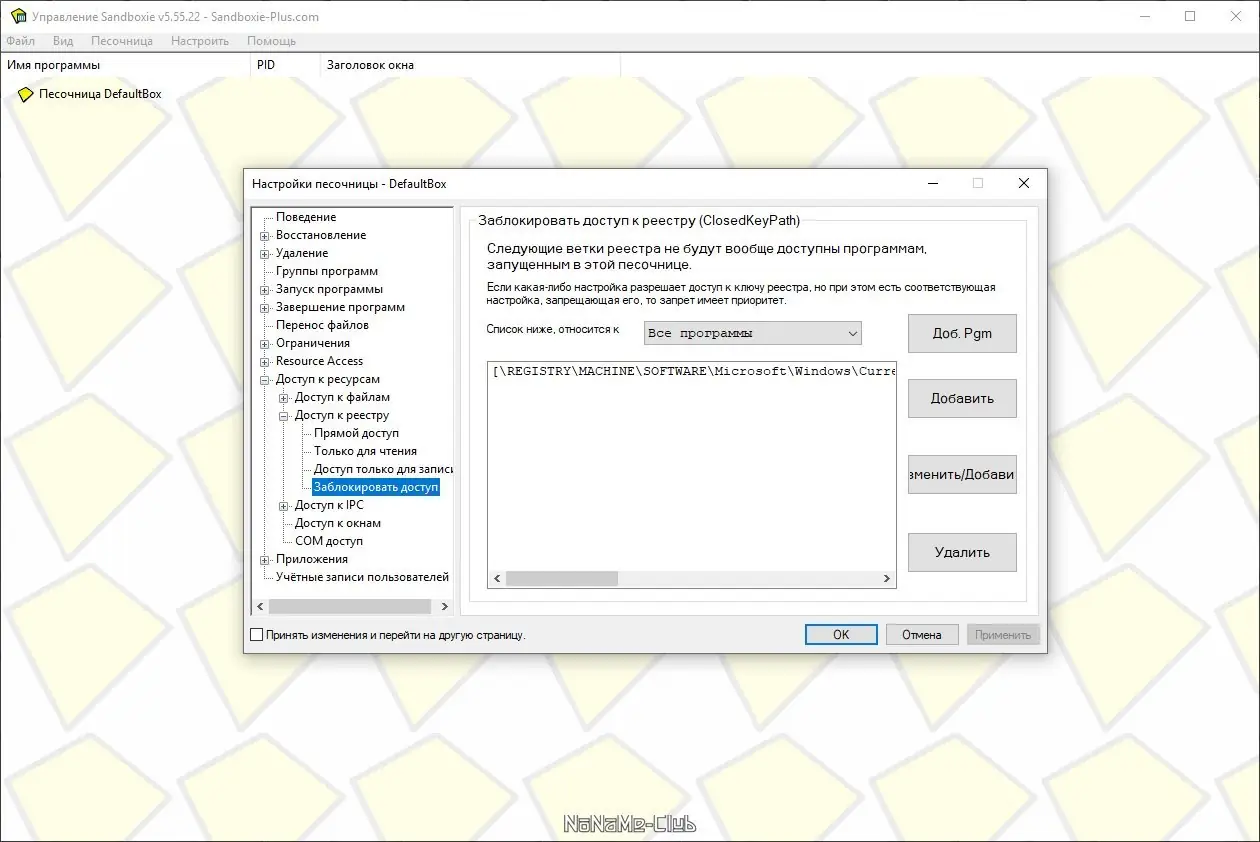Image resolution: width=1260 pixels, height=842 pixels.
Task: Open the Вид menu
Action: 63,41
